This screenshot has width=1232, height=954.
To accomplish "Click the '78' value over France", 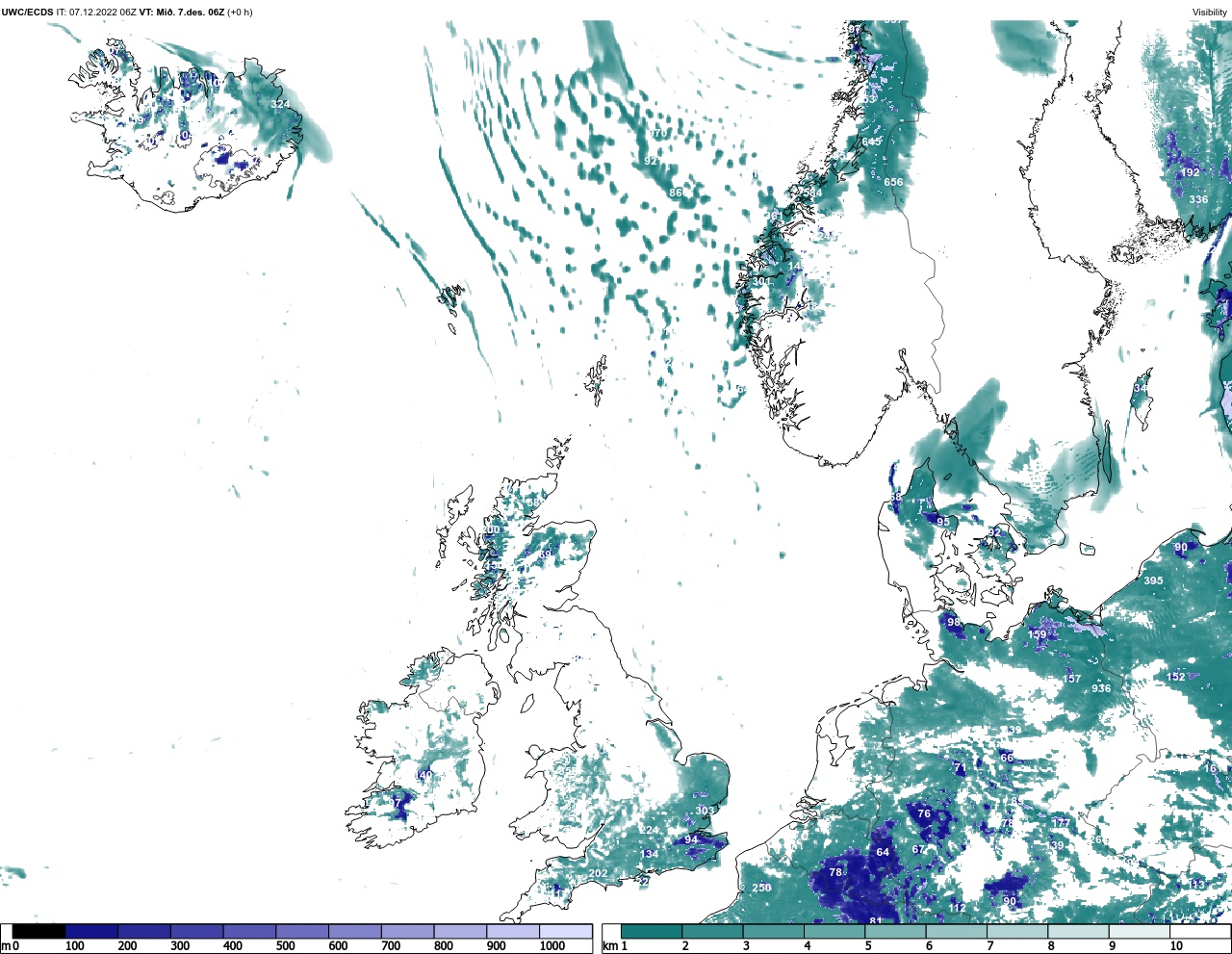I will coord(836,872).
